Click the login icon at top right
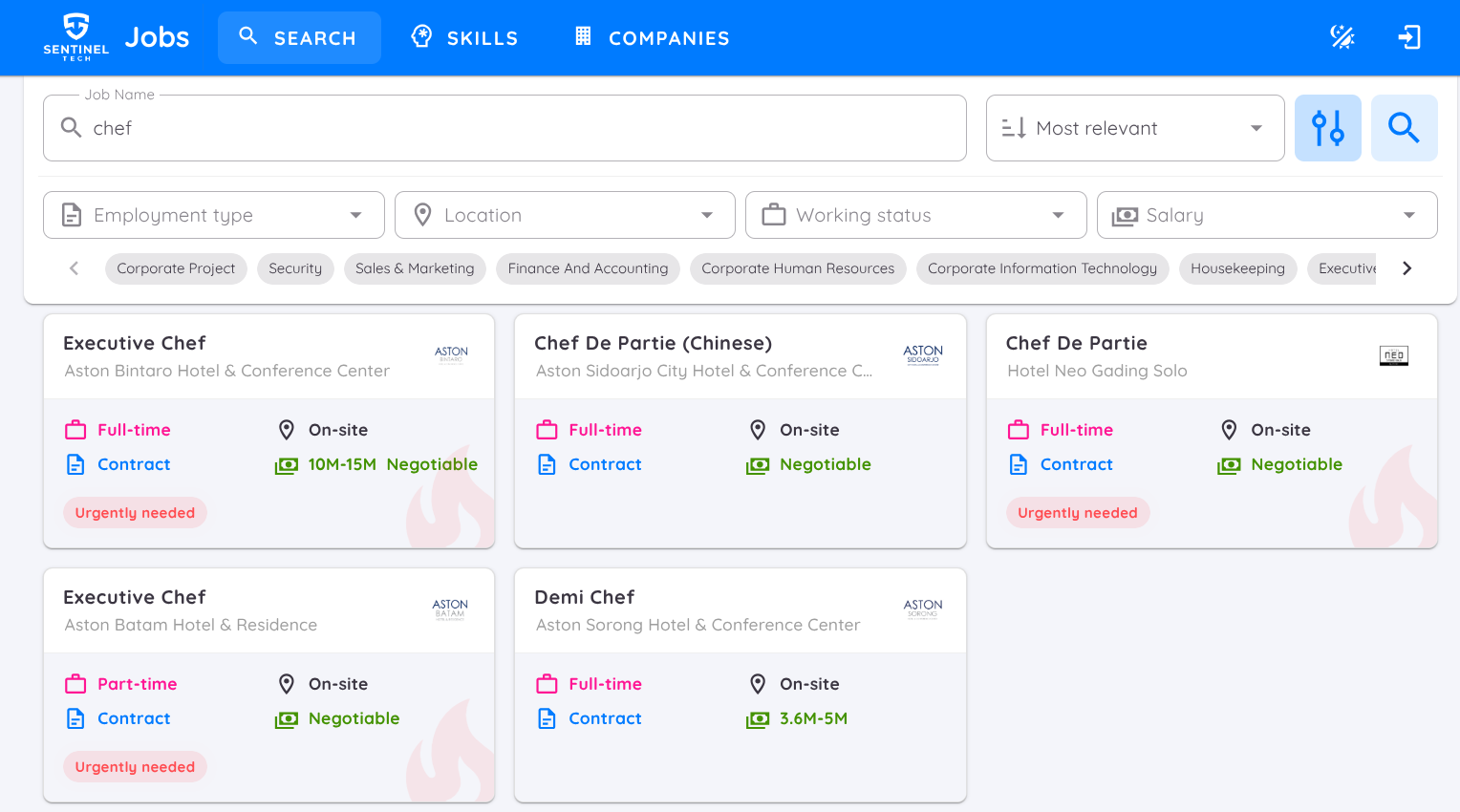The image size is (1460, 812). (1408, 37)
